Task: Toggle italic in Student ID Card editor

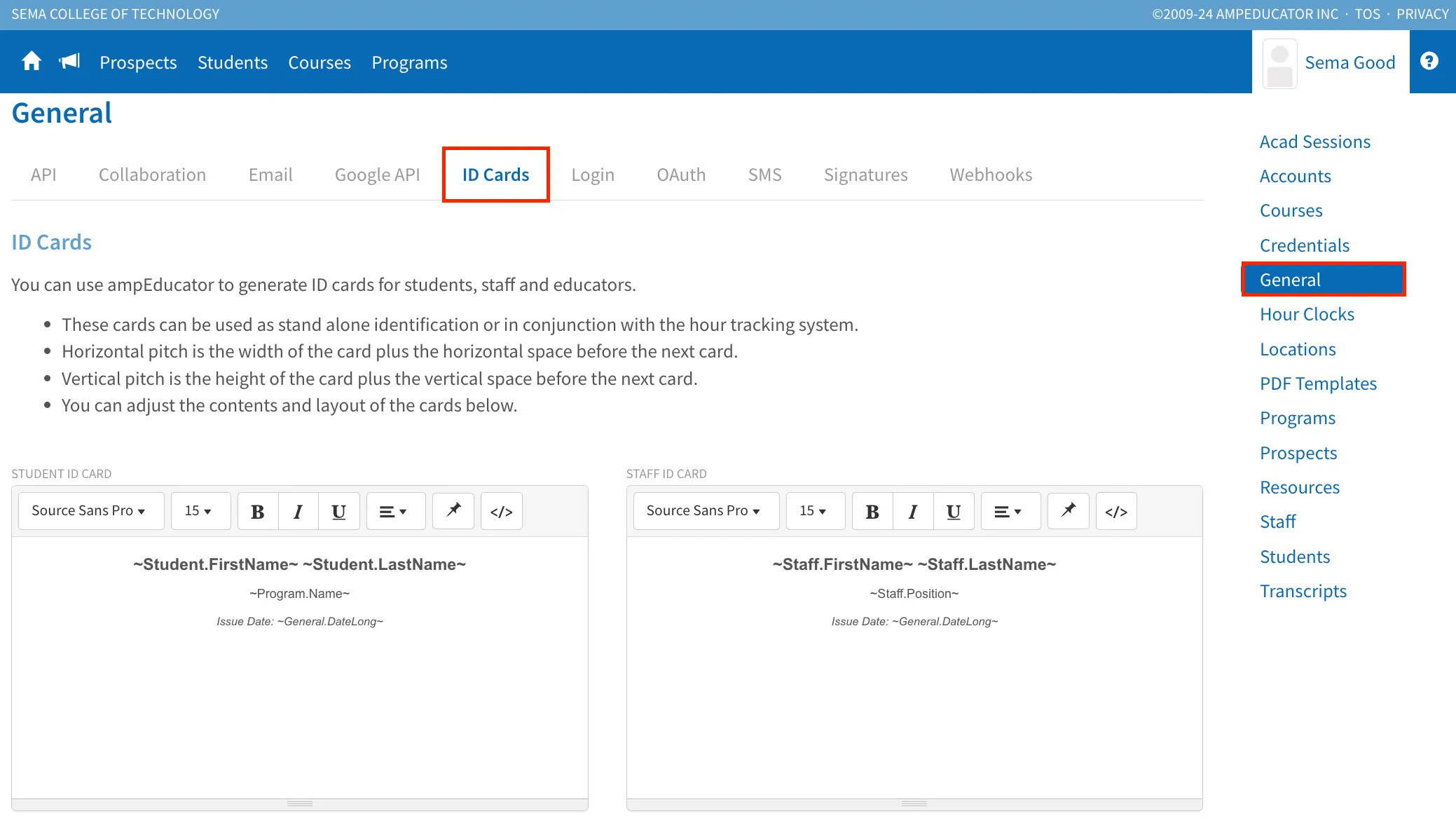Action: click(x=298, y=511)
